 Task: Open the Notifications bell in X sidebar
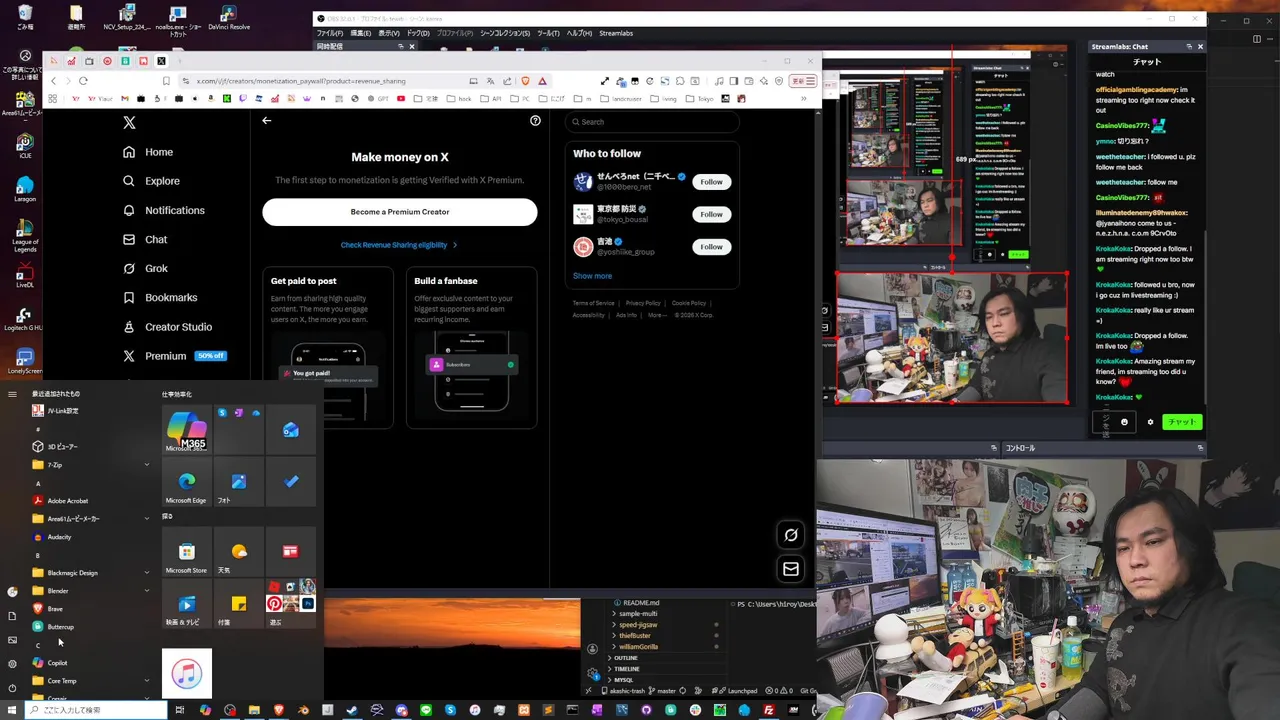[129, 210]
